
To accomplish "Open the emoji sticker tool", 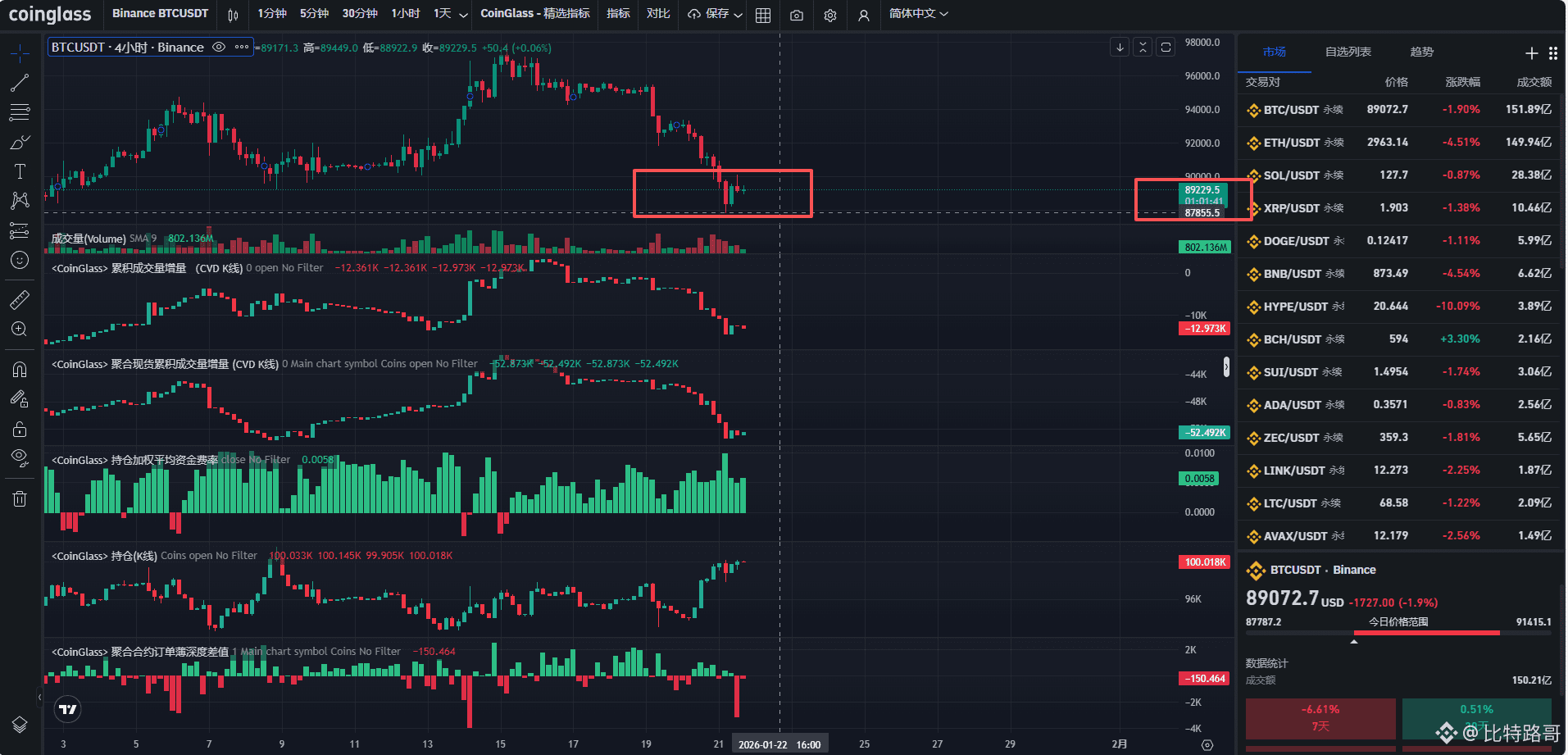I will point(20,260).
